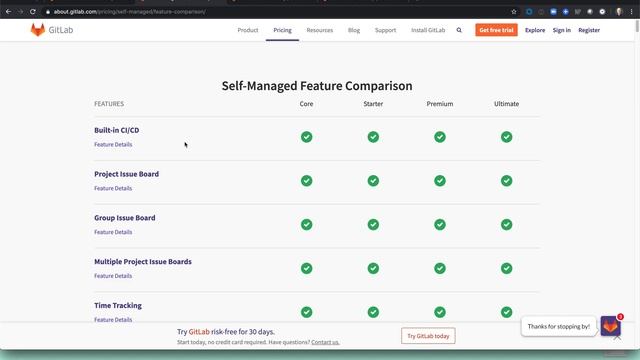Click the Built-in CI/CD Core checkmark
640x360 pixels.
click(x=307, y=137)
